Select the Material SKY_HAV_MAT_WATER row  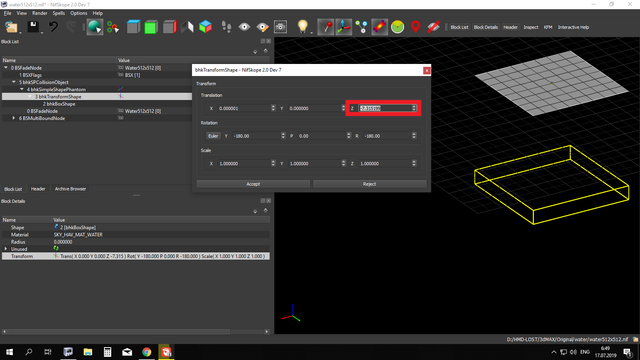tap(136, 235)
